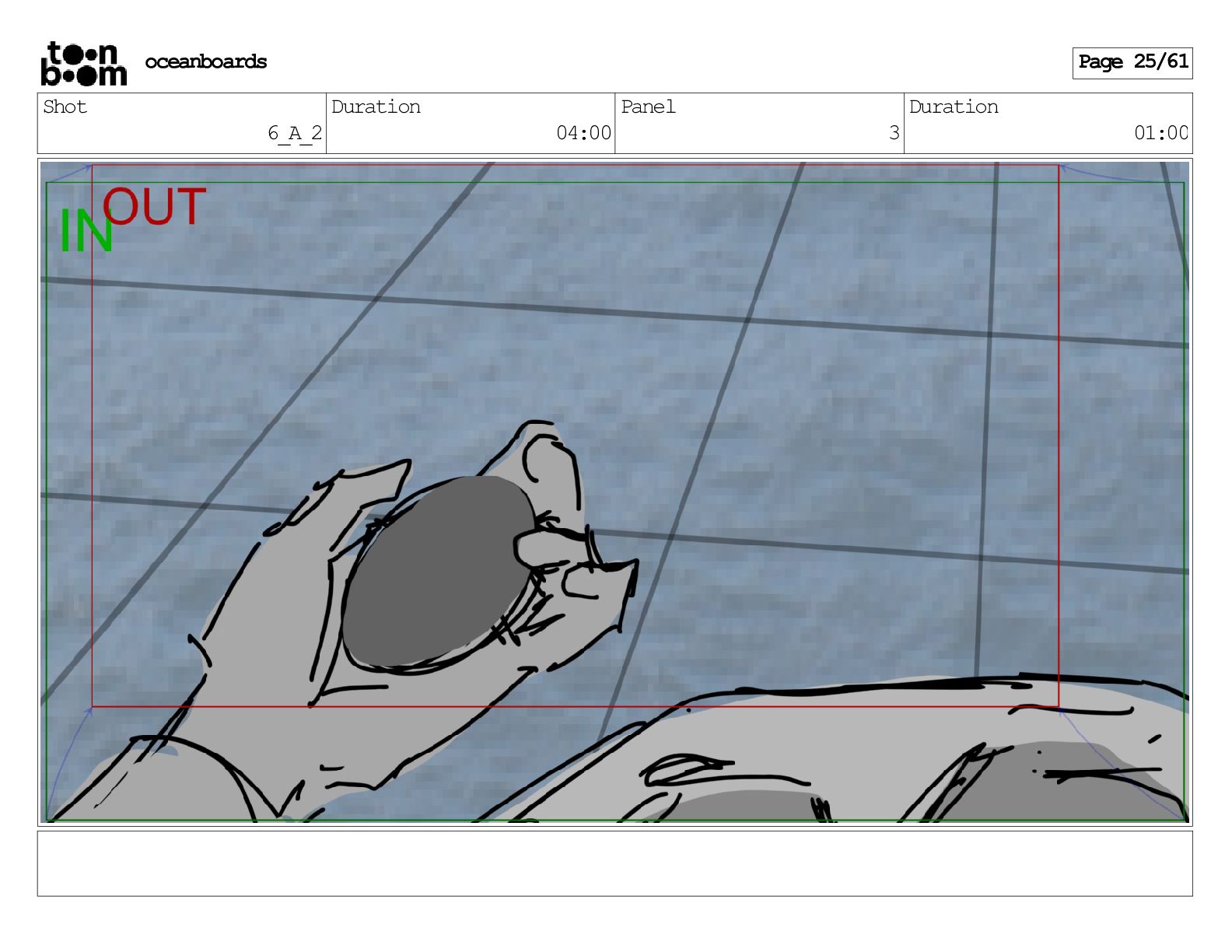Image resolution: width=1232 pixels, height=952 pixels.
Task: Click the empty notes box below the panel
Action: click(x=614, y=863)
